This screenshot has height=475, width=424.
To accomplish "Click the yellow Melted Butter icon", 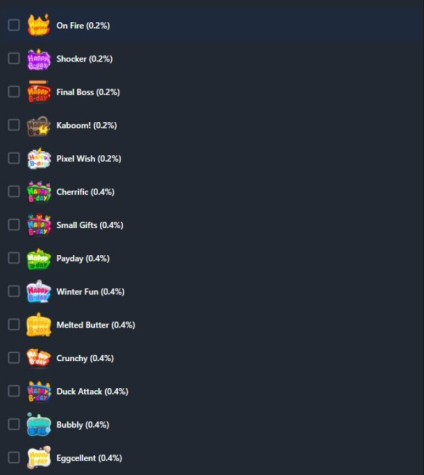I will (39, 325).
